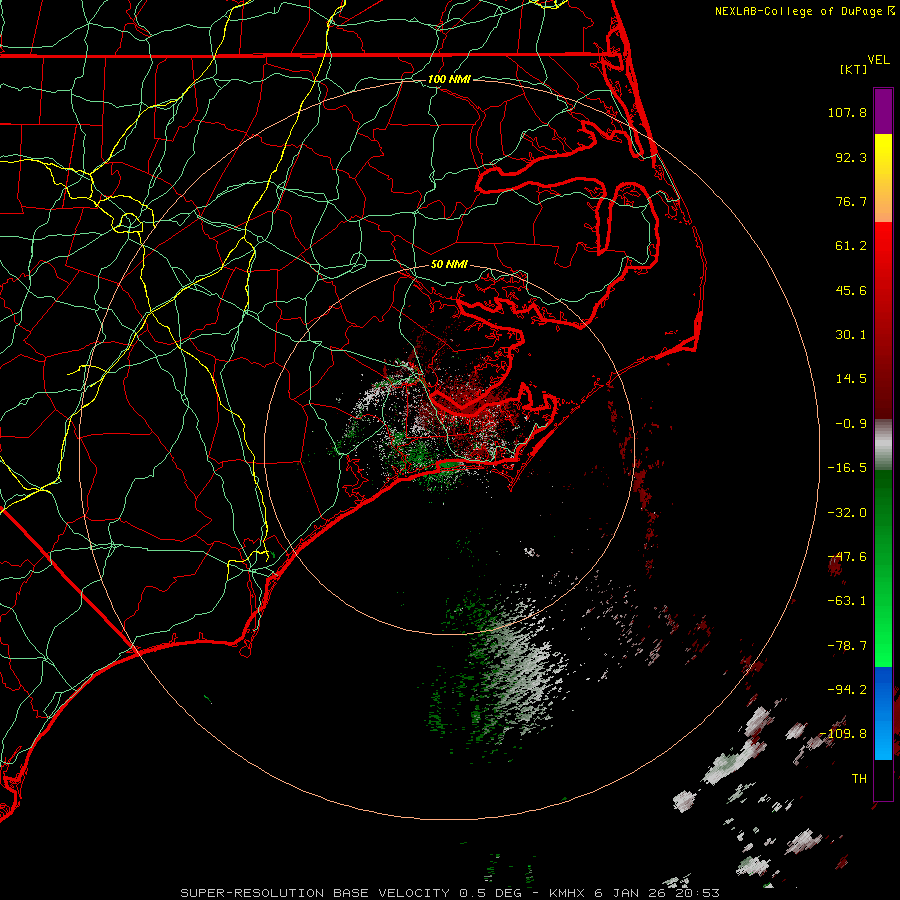Click the -78.7 legend value

tap(847, 646)
